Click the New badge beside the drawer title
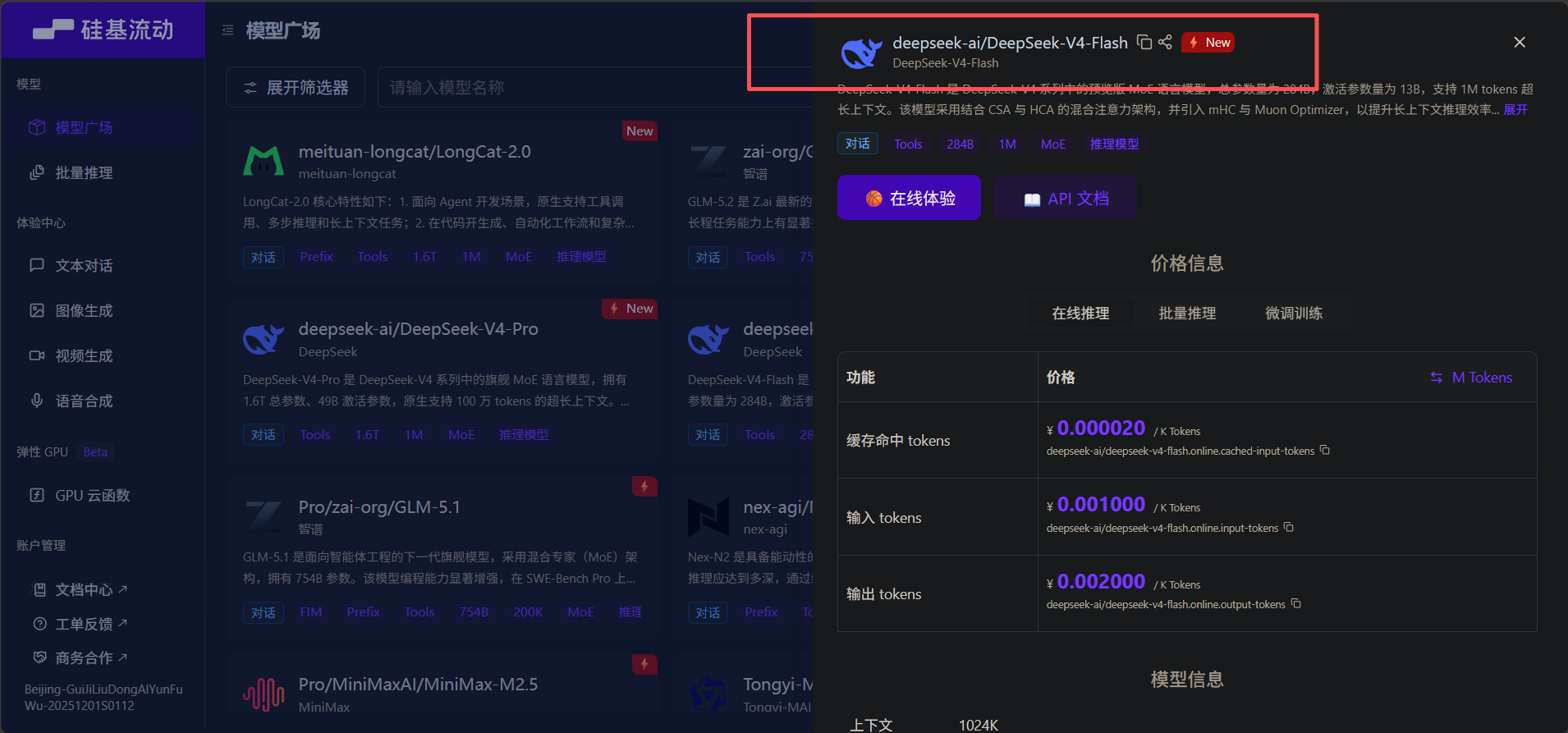Screen dimensions: 1568x733 1208,43
